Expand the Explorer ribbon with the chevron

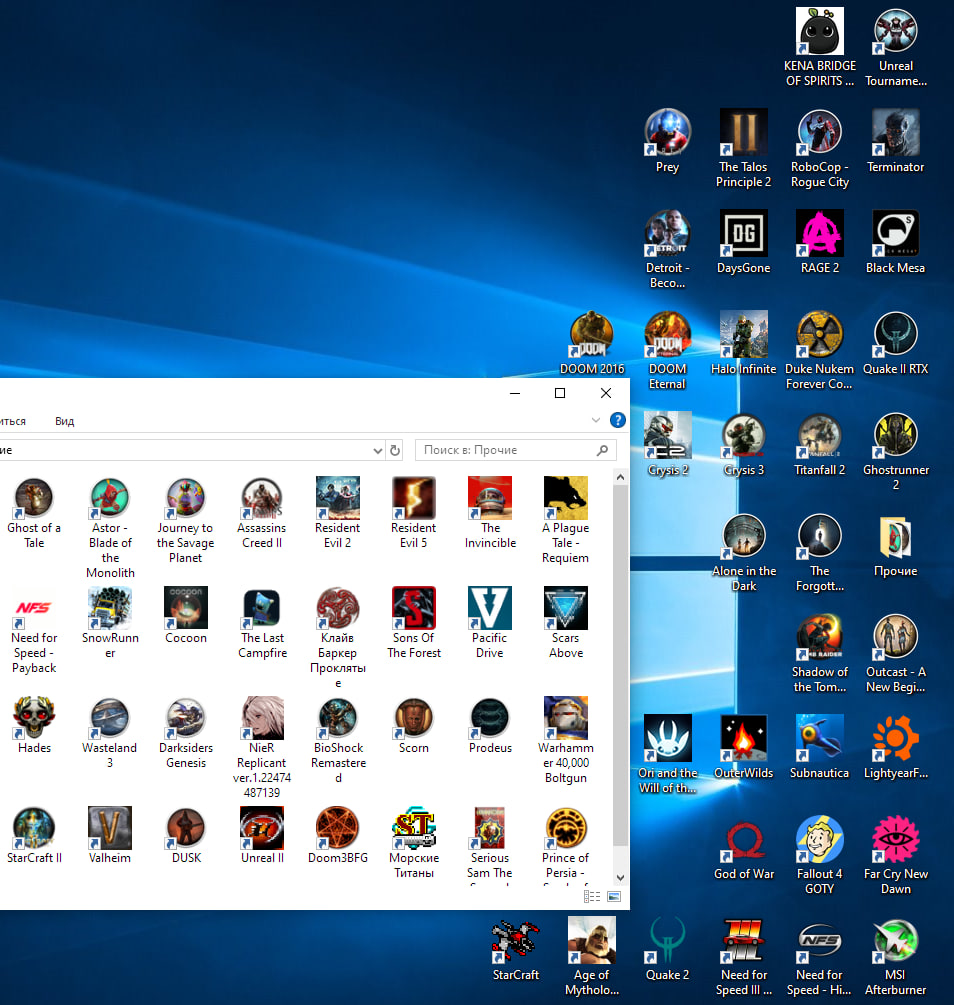[596, 420]
